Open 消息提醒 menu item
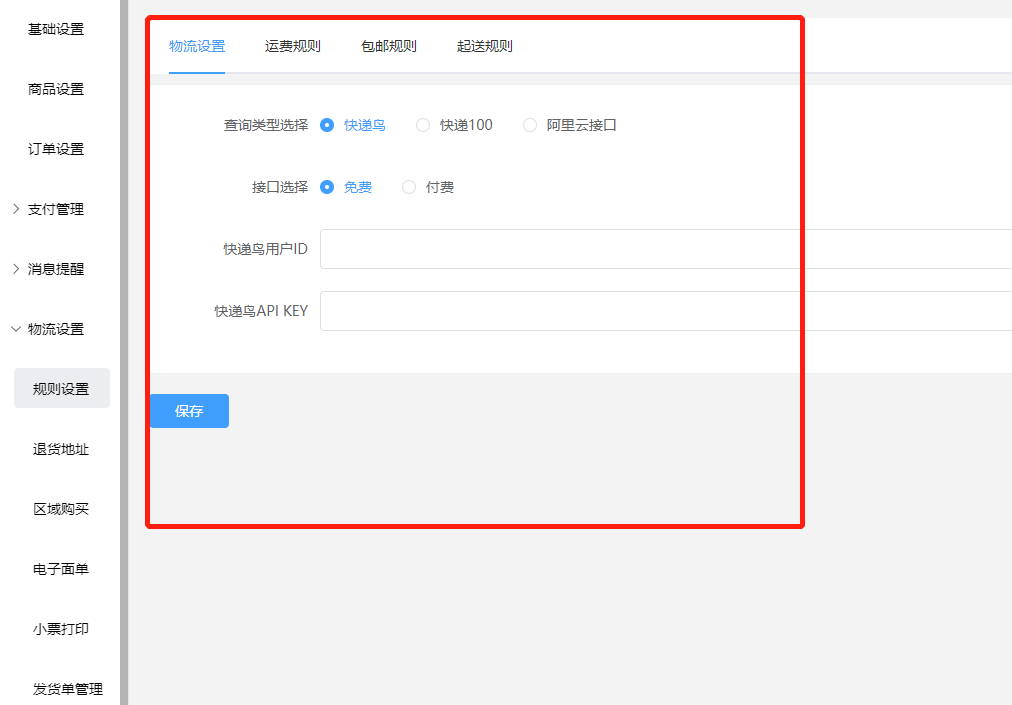The width and height of the screenshot is (1012, 705). coord(56,269)
